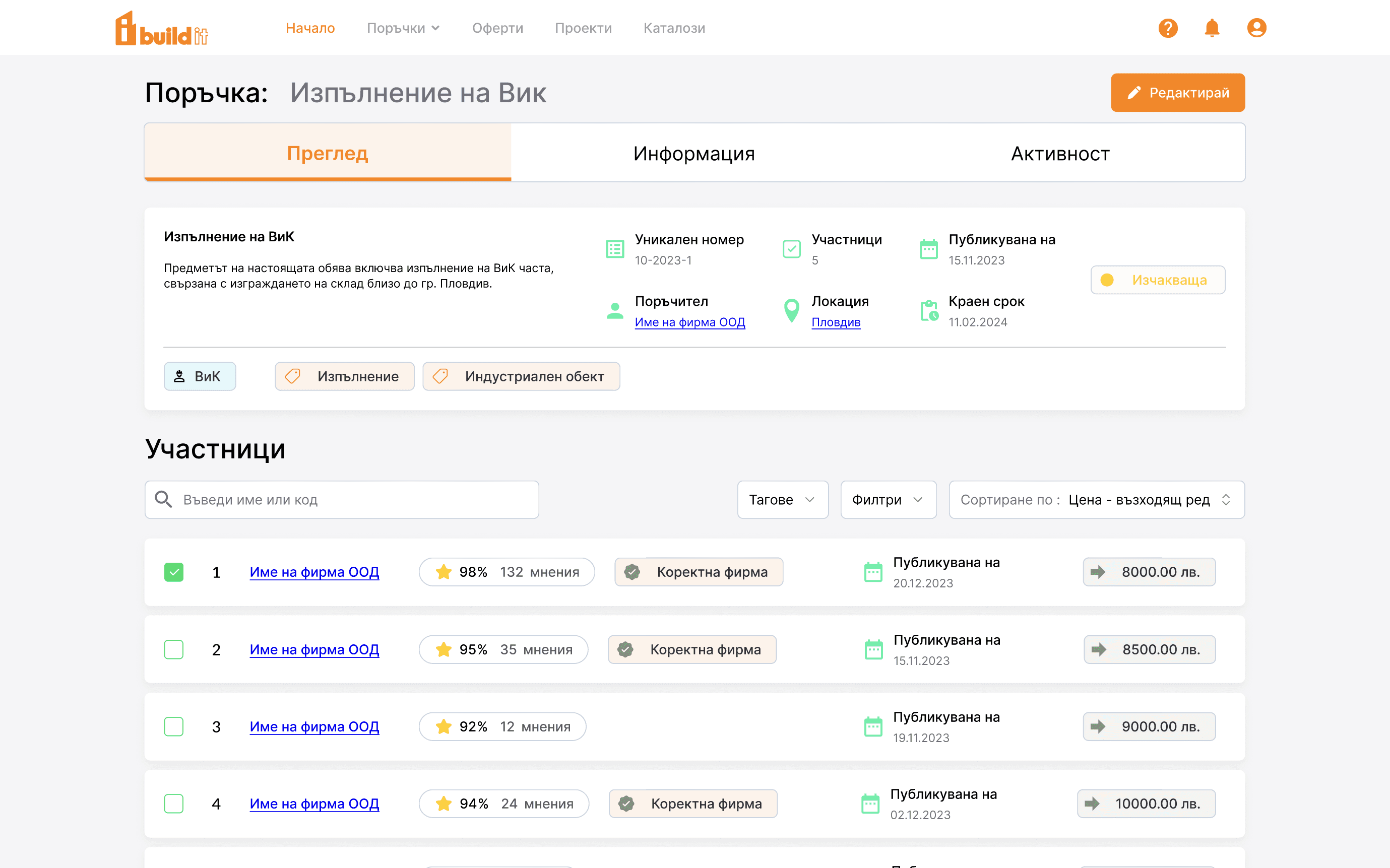1390x868 pixels.
Task: Uncheck the checkbox for participant 1
Action: (x=174, y=572)
